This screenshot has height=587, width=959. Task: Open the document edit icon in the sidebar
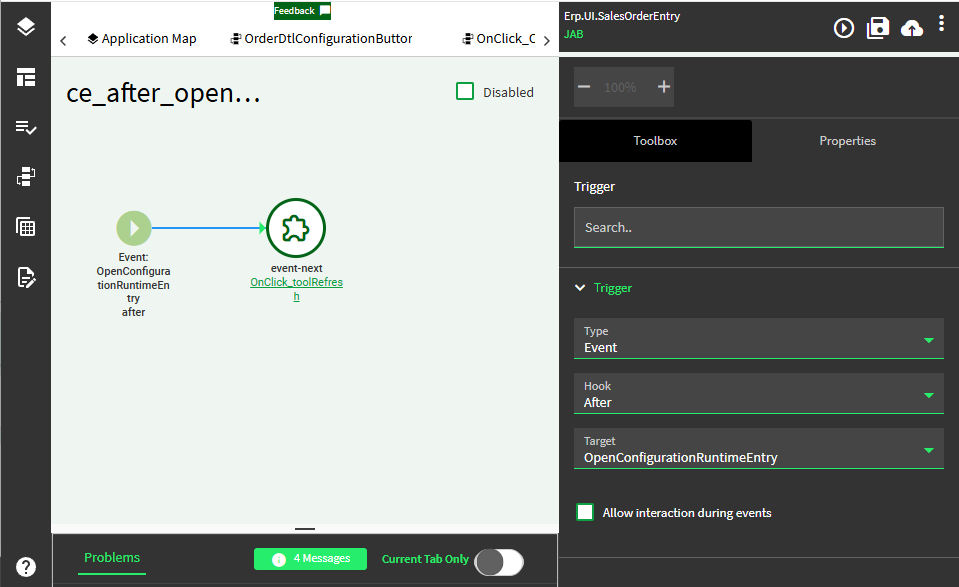click(26, 277)
